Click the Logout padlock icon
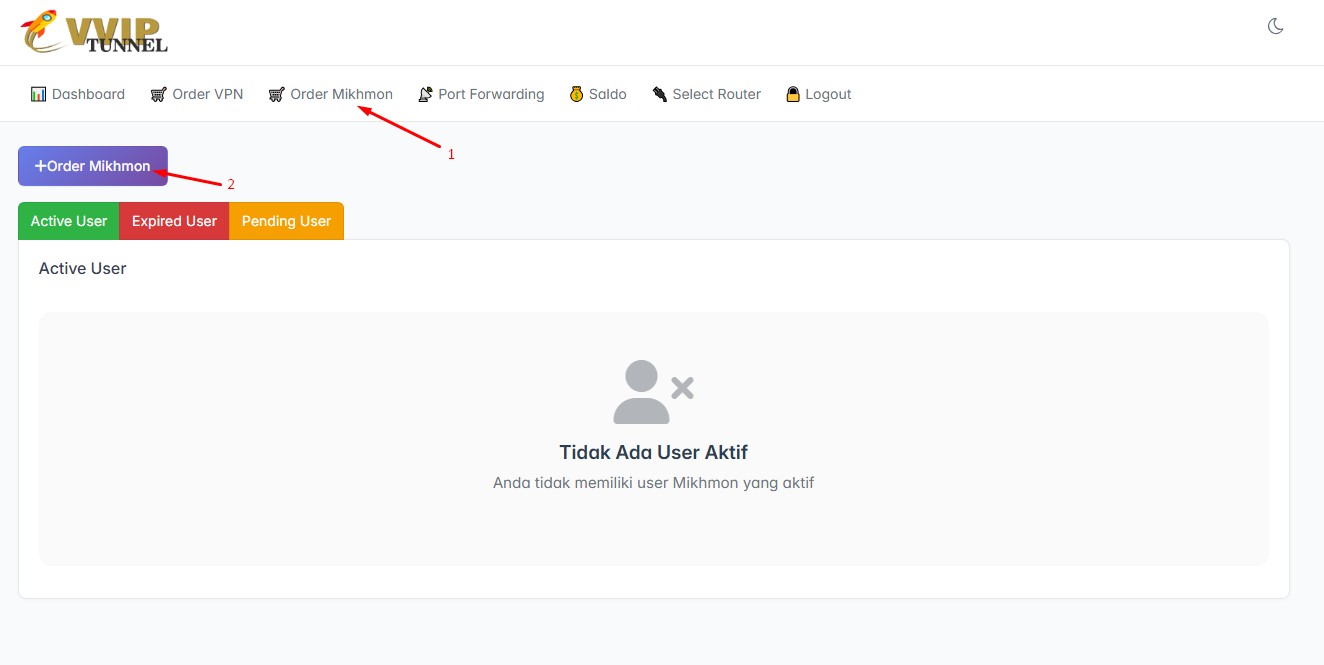 click(793, 94)
